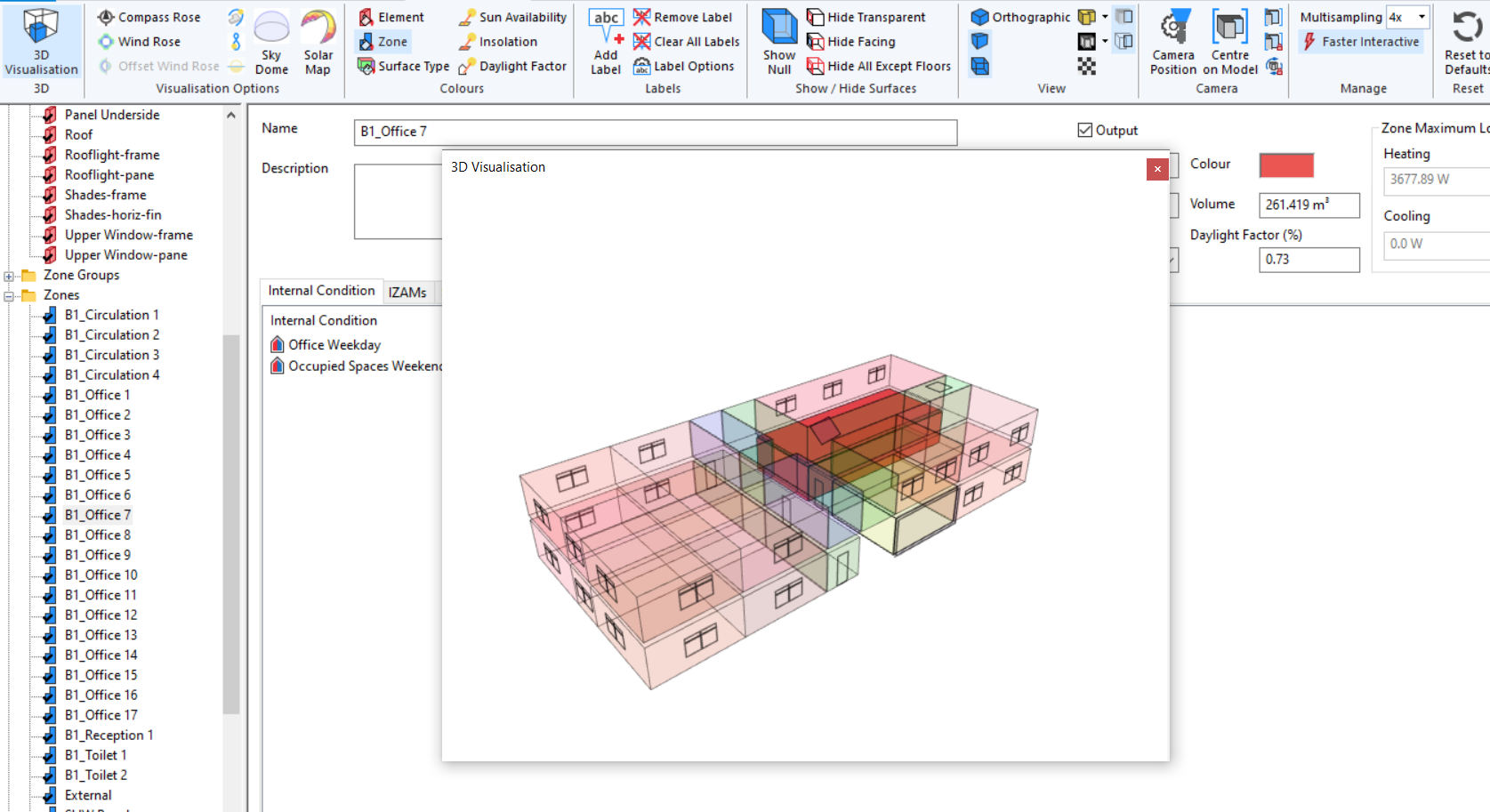Click Camera Position

1173,43
